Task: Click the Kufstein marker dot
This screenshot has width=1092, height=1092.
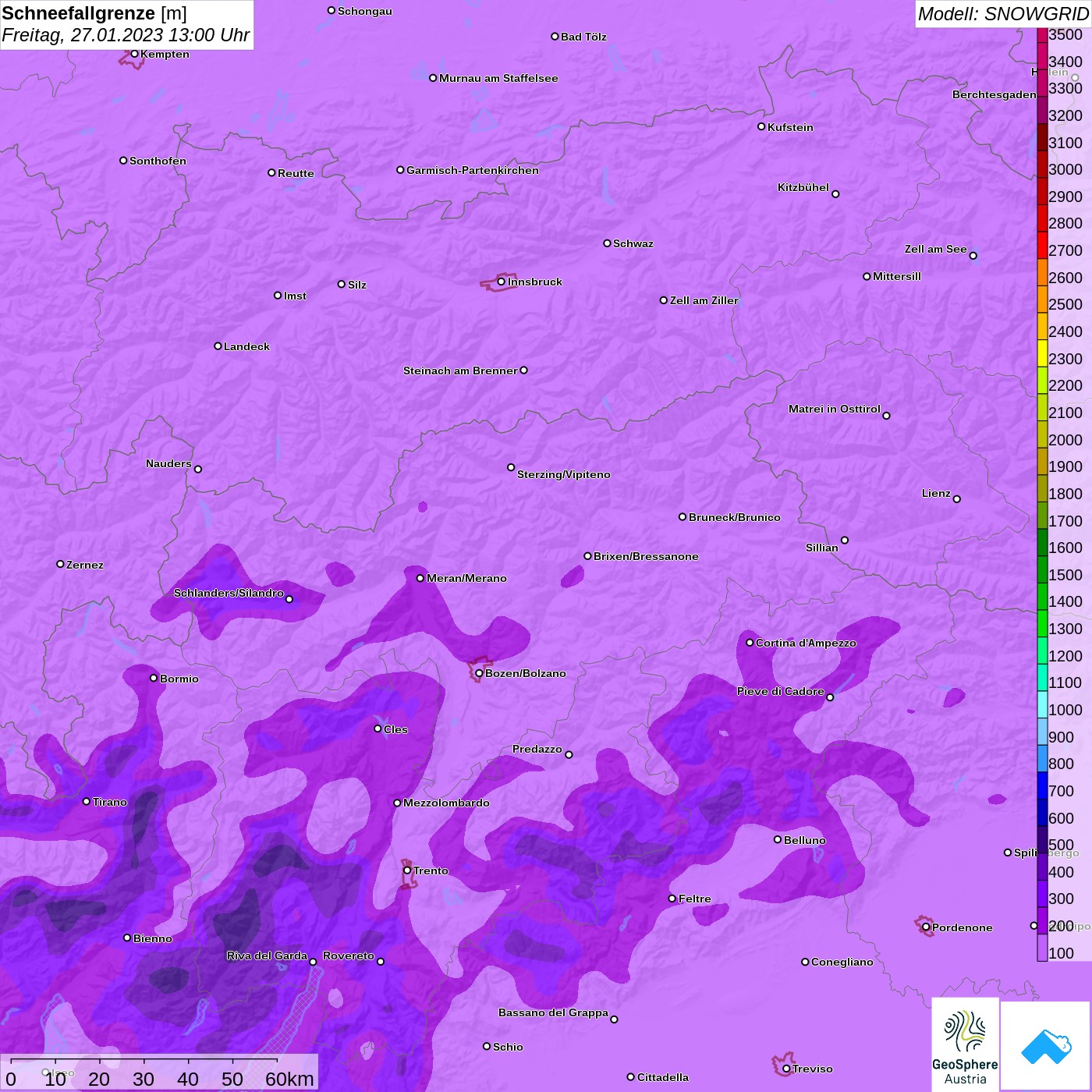Action: pos(761,126)
